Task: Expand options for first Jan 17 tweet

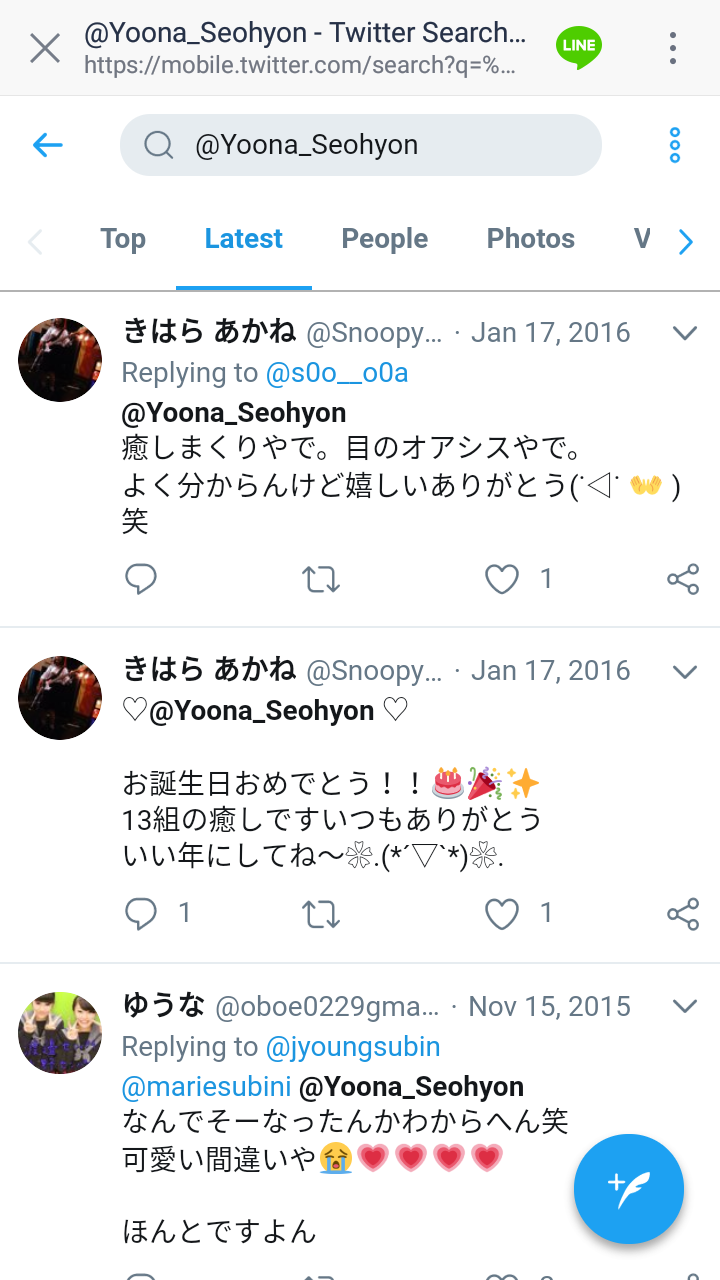Action: [685, 333]
